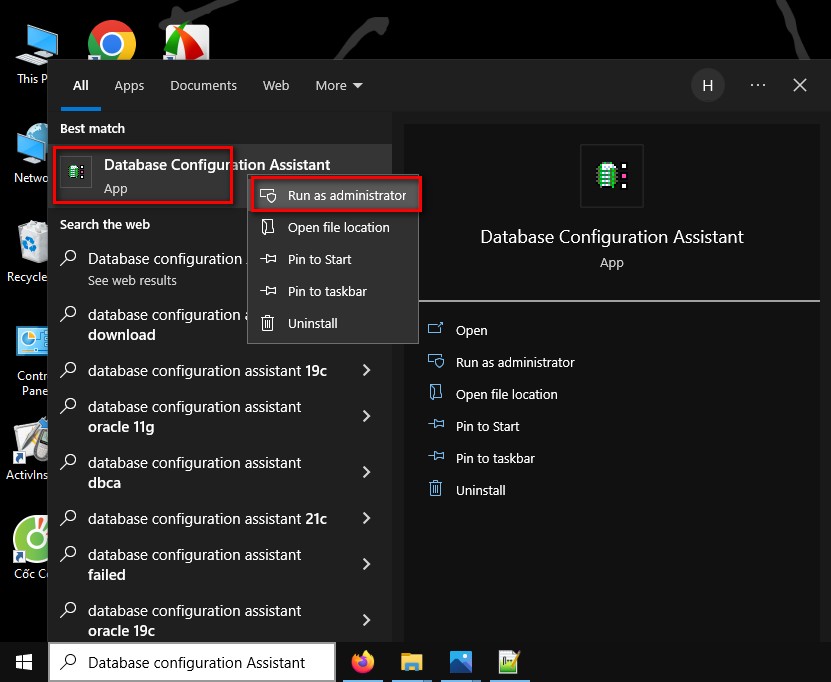Select suggestion 'database configuration assistant 19c'
This screenshot has height=682, width=831.
207,370
